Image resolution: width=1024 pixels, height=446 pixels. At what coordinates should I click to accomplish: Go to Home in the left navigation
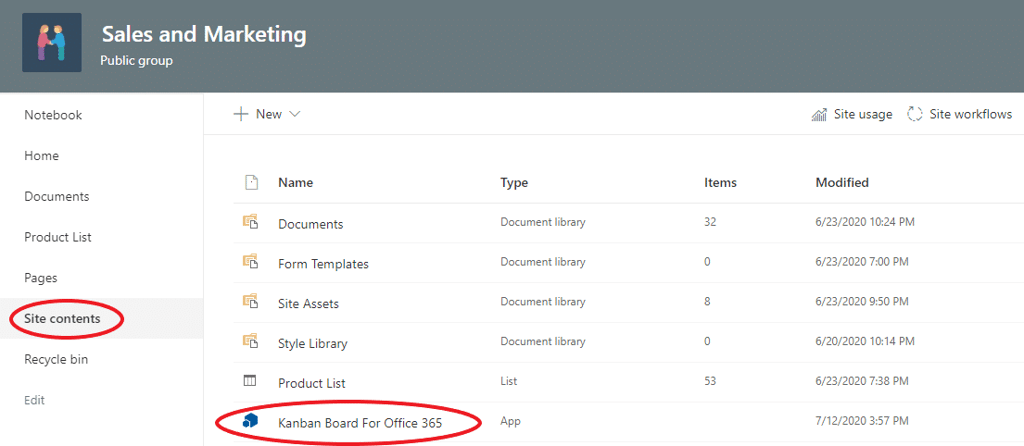[x=41, y=155]
